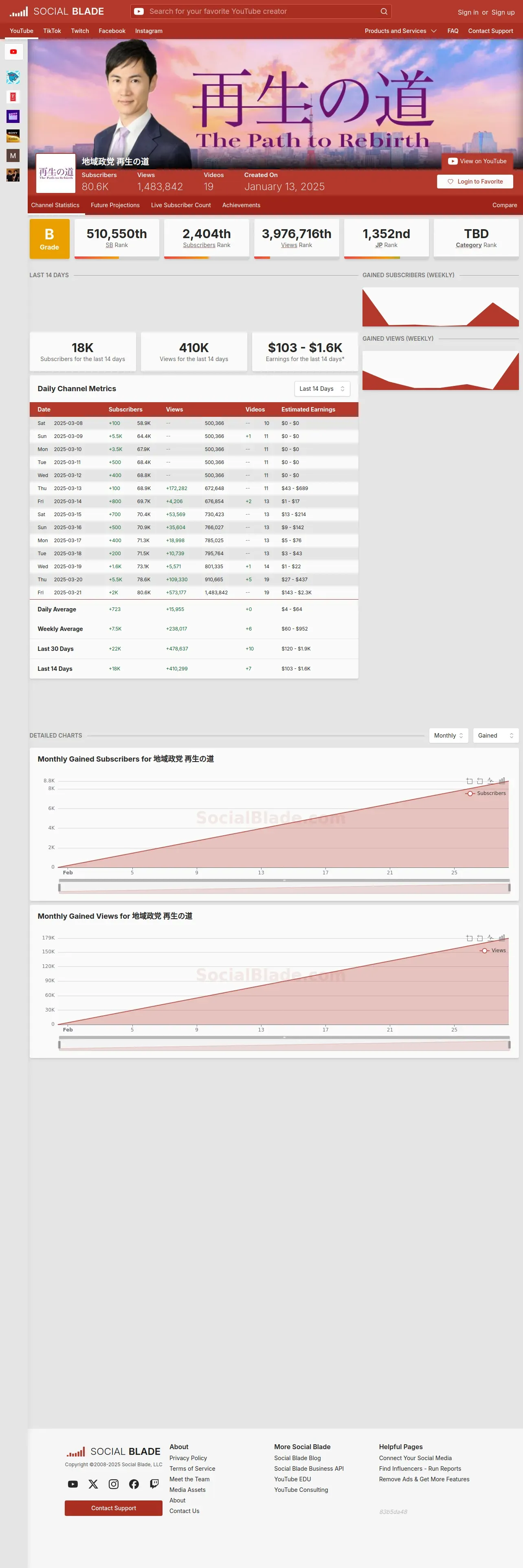Click the Estimated Earnings column header
This screenshot has height=1568, width=523.
pos(308,410)
